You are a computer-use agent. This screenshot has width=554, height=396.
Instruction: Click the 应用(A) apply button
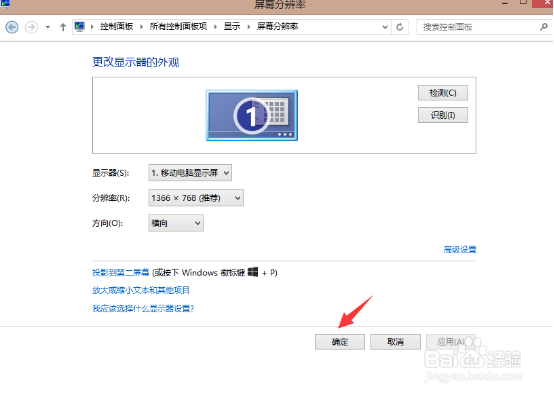[451, 342]
